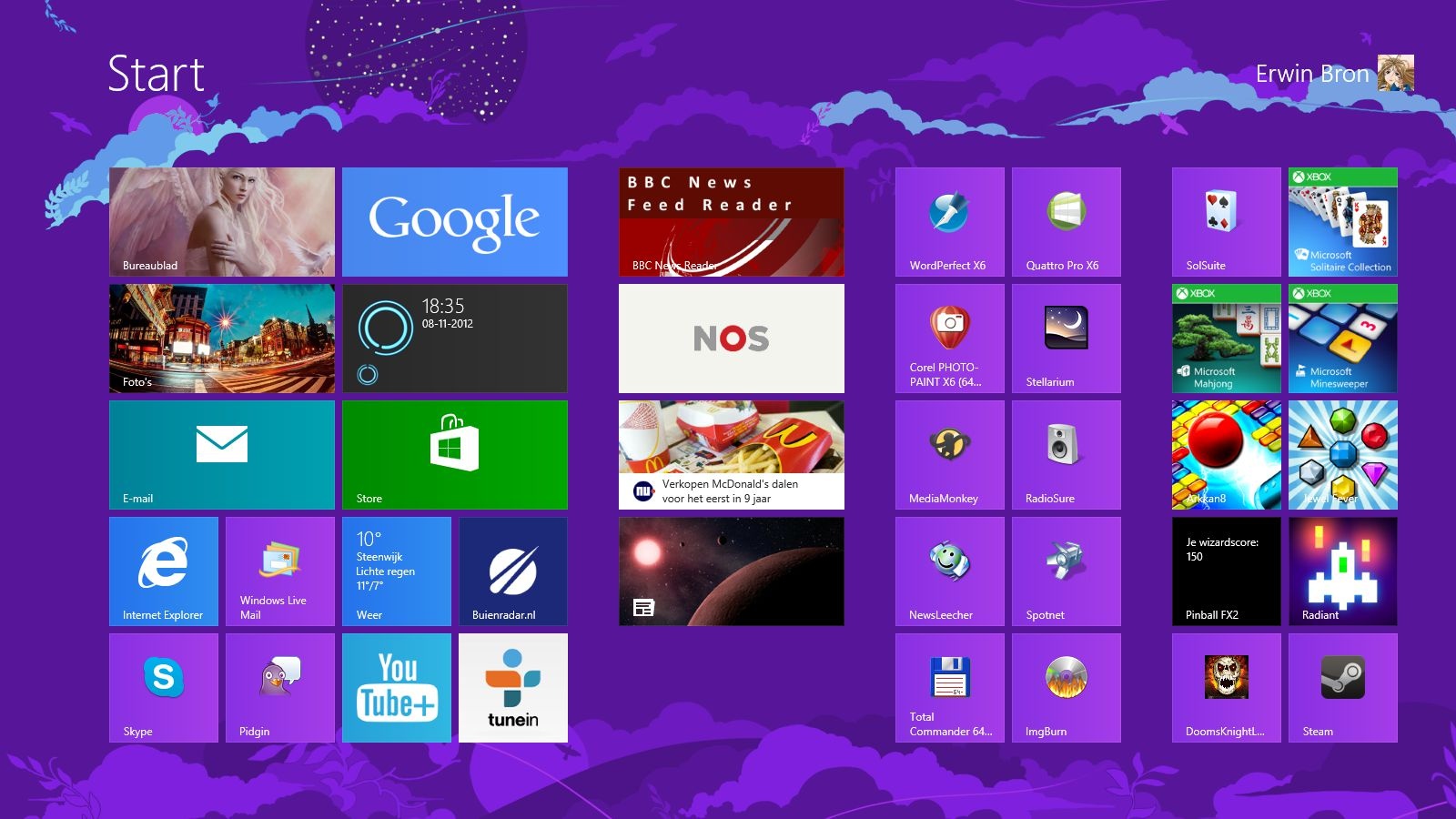Launch Internet Explorer
Viewport: 1456px width, 819px height.
(x=164, y=571)
